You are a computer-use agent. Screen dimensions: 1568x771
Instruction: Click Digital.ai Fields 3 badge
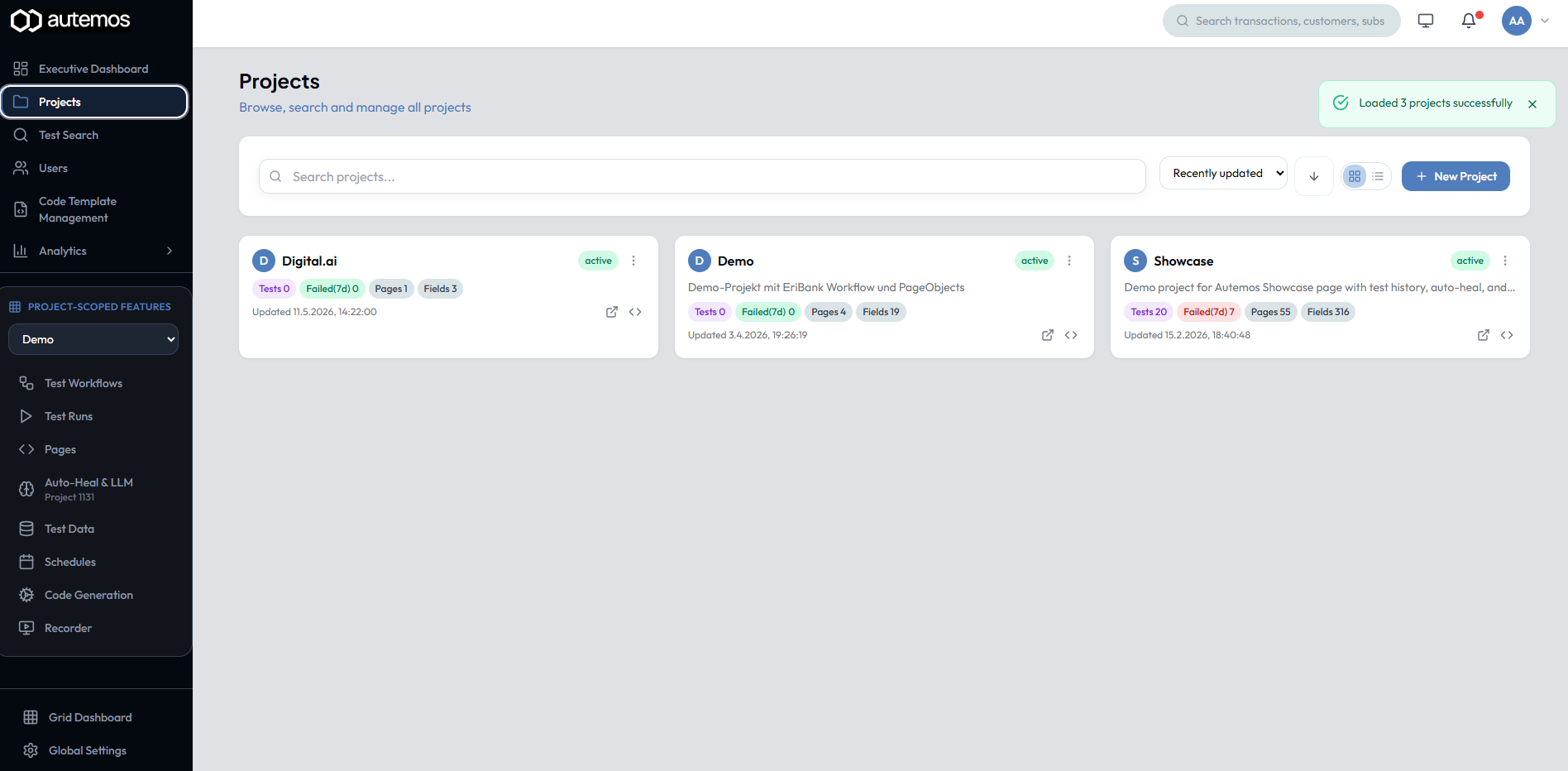pos(440,289)
